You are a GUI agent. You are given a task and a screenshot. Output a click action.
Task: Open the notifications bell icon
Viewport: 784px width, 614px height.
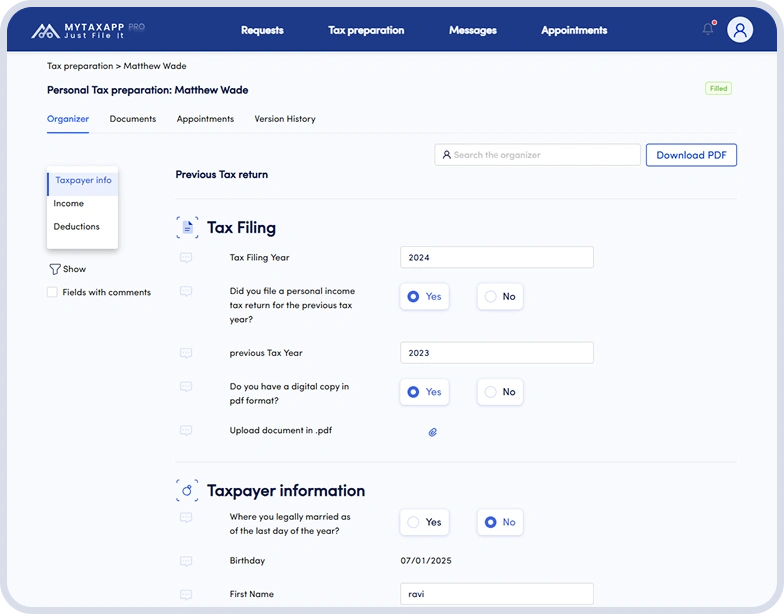point(708,29)
